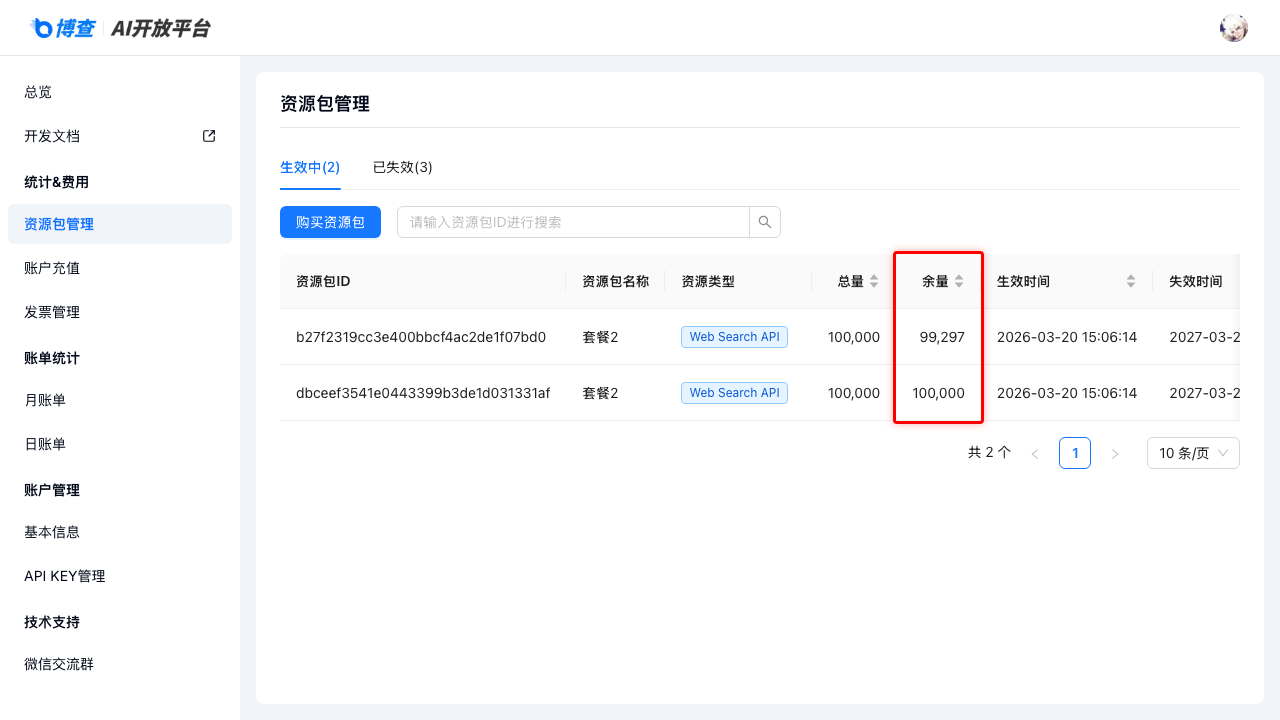
Task: Open API KEY管理 in the sidebar
Action: (120, 576)
